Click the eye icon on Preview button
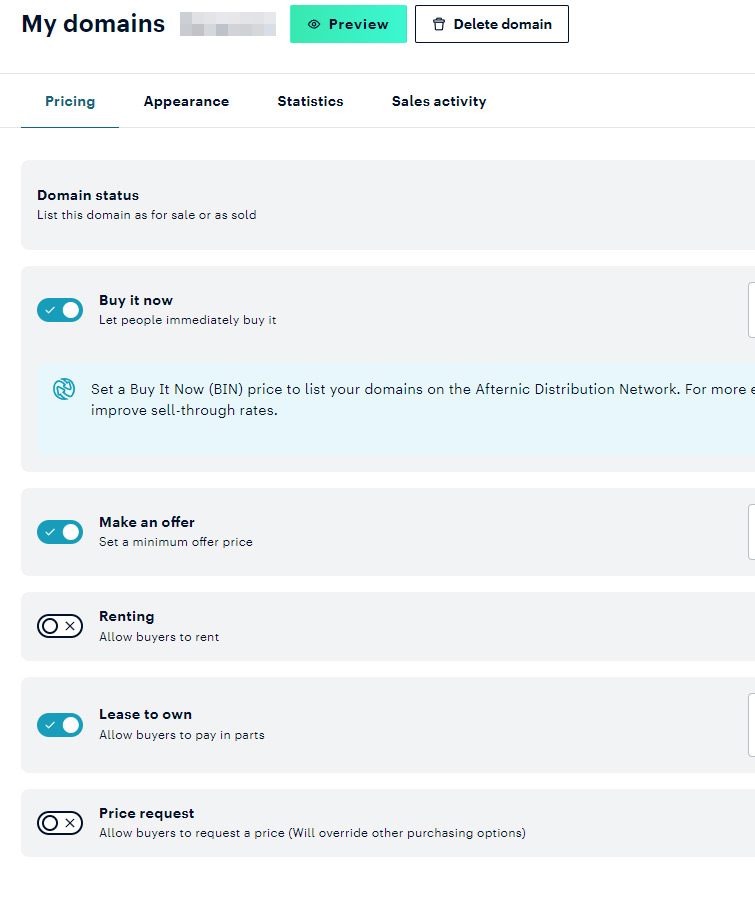This screenshot has width=755, height=899. pyautogui.click(x=314, y=24)
